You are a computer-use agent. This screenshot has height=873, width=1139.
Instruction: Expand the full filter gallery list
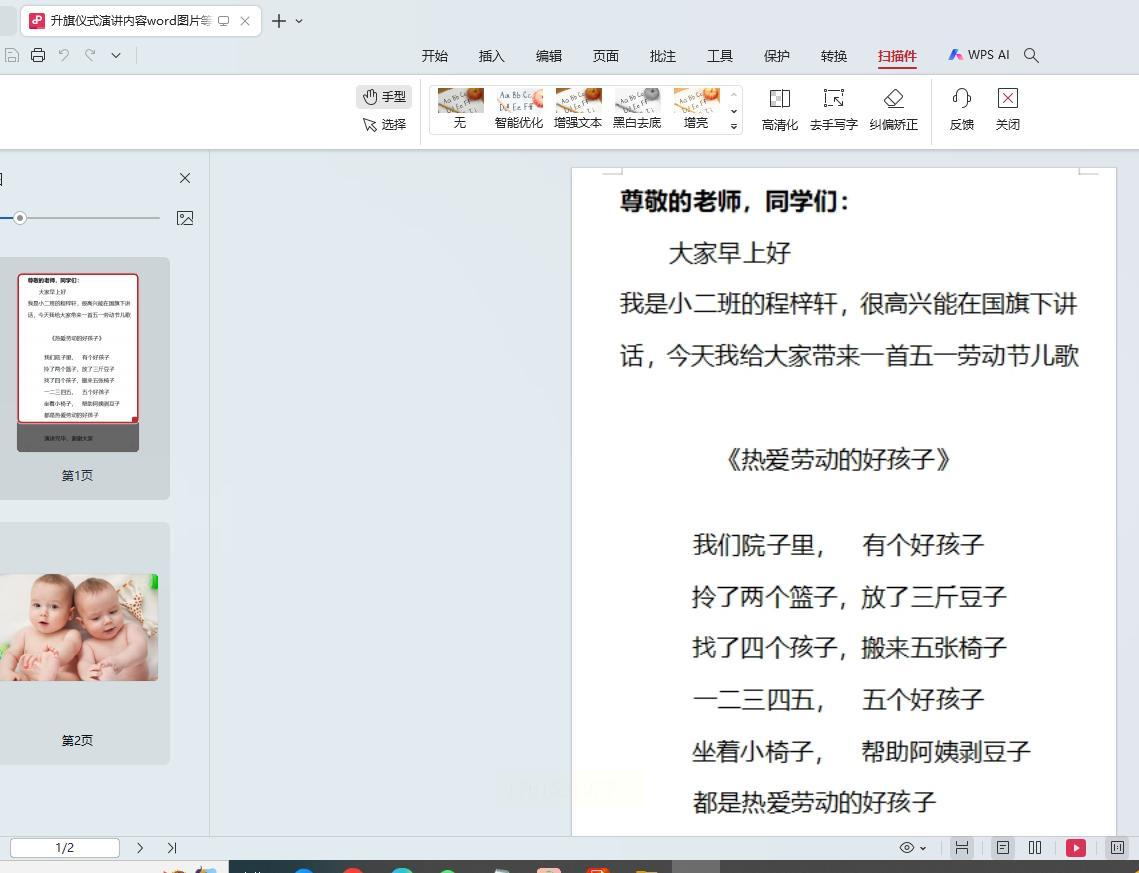pyautogui.click(x=734, y=126)
